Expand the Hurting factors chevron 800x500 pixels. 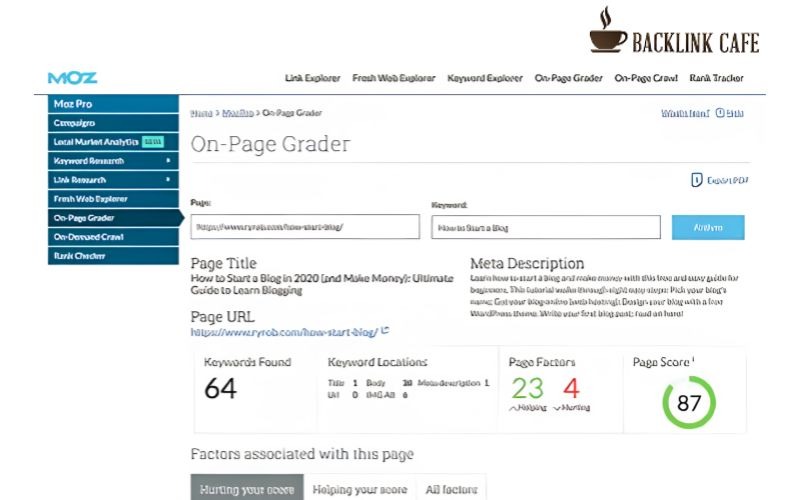point(557,408)
